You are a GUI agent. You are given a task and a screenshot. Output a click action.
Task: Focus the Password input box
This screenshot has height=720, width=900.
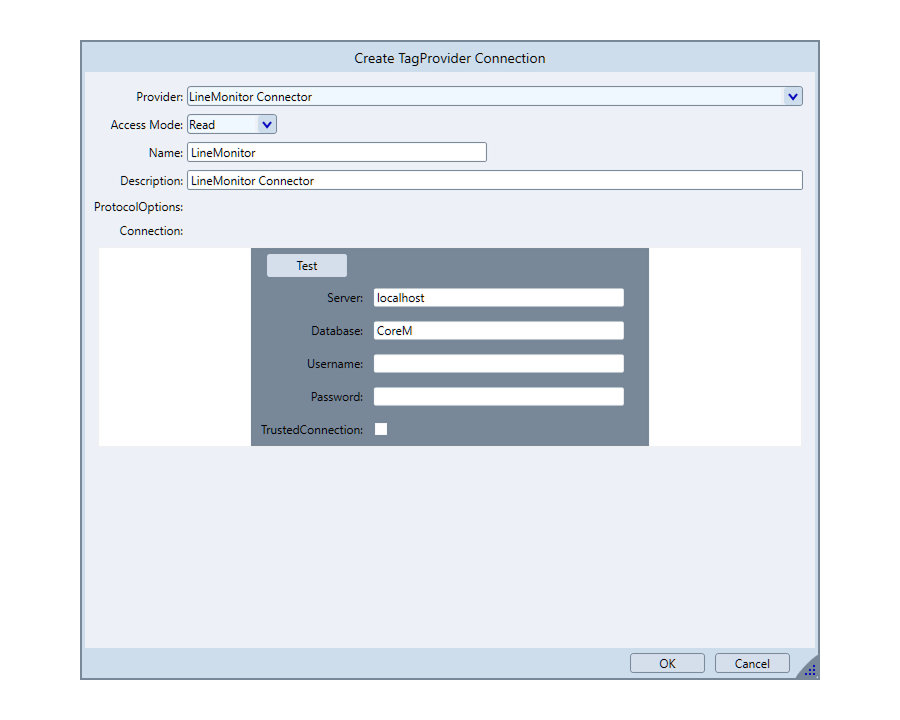tap(498, 397)
